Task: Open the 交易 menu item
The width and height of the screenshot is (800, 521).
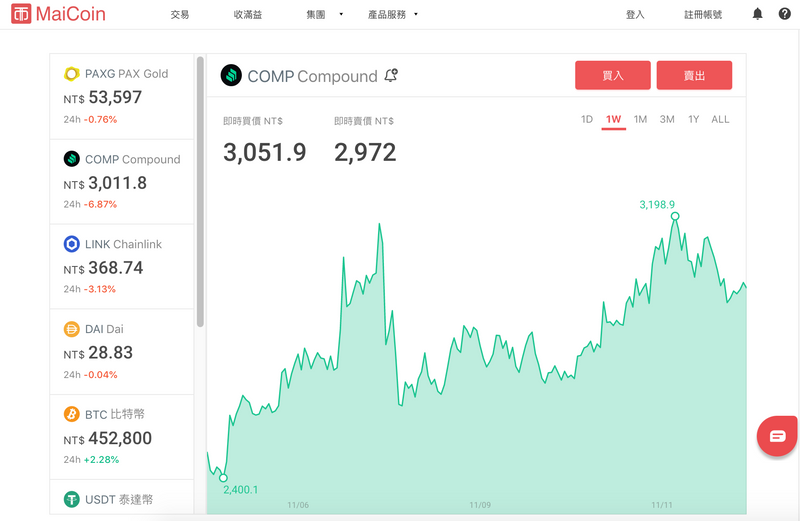Action: (180, 14)
